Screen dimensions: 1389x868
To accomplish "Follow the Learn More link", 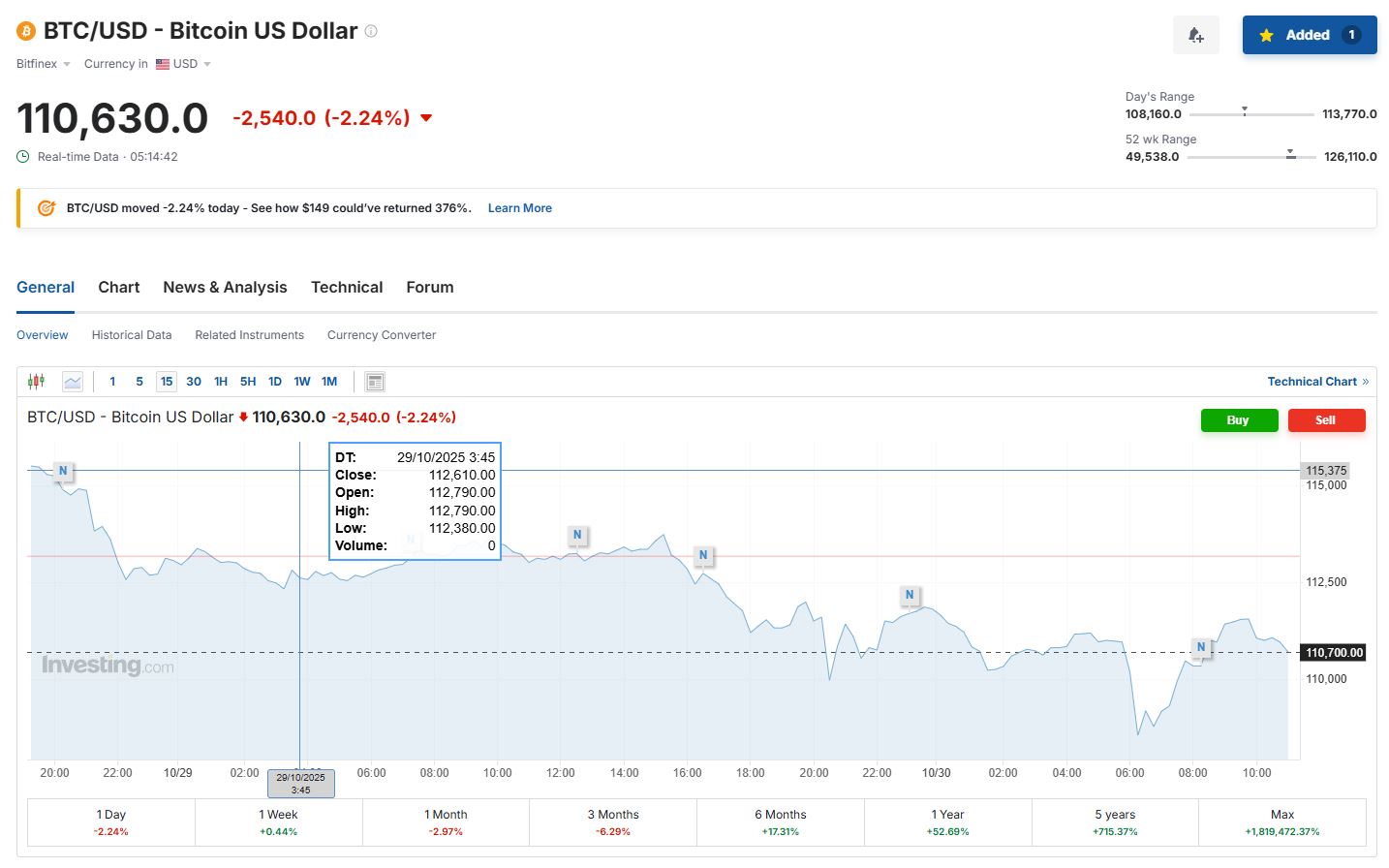I will [x=520, y=208].
